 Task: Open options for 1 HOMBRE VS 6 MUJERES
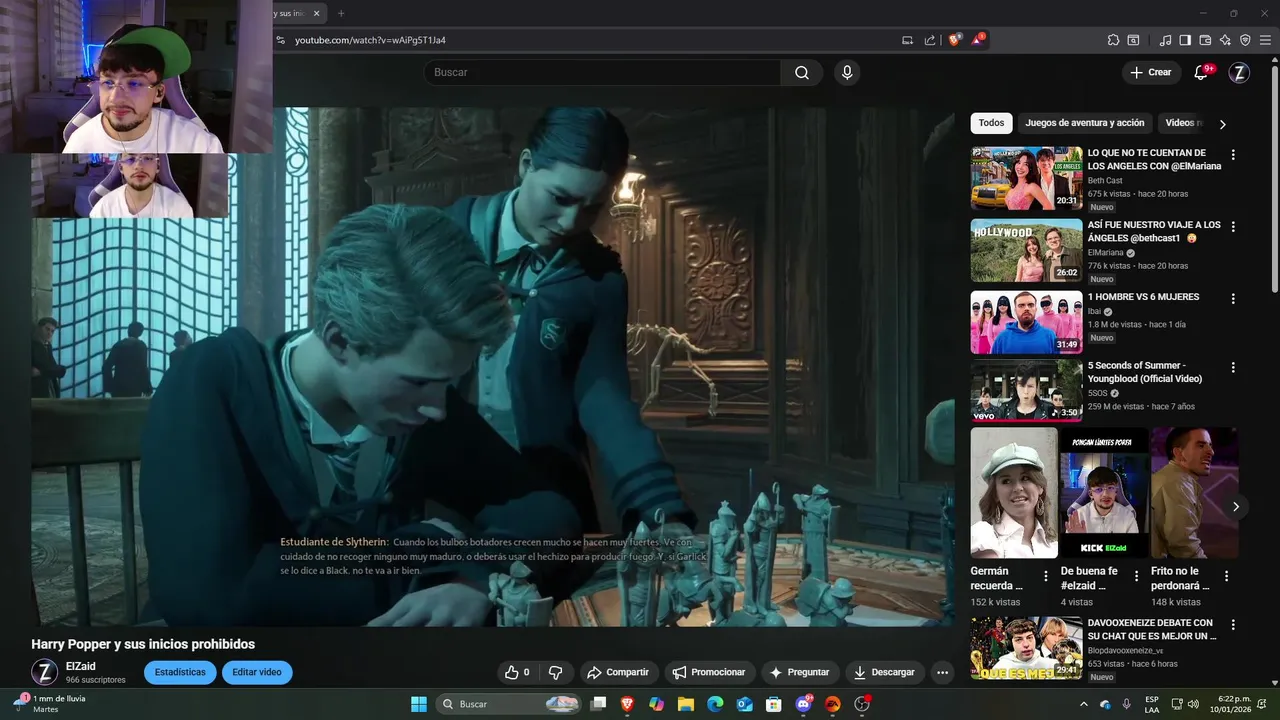pos(1233,299)
